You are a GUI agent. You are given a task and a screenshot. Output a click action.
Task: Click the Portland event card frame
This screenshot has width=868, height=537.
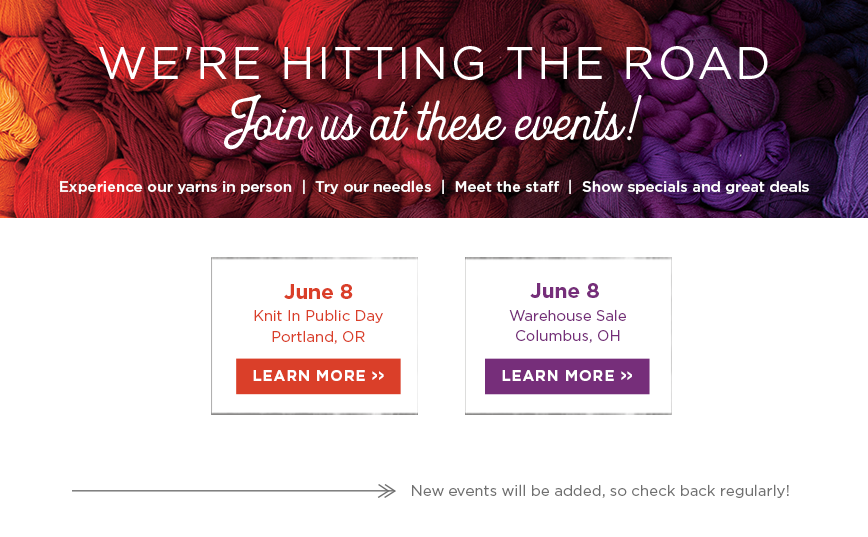pyautogui.click(x=314, y=335)
